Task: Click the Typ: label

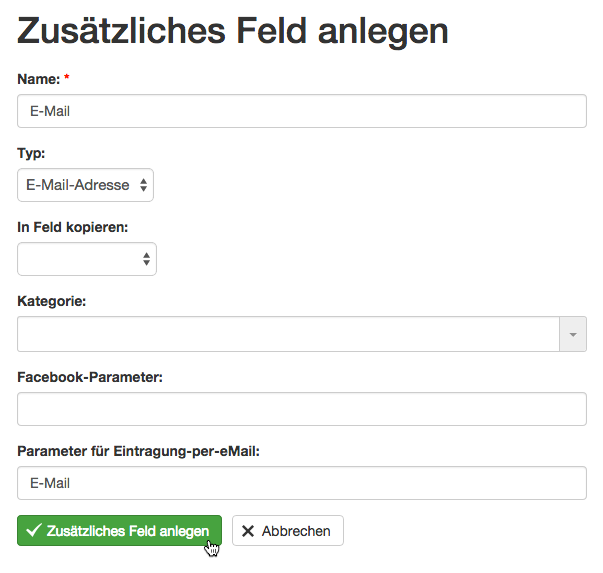Action: point(31,154)
